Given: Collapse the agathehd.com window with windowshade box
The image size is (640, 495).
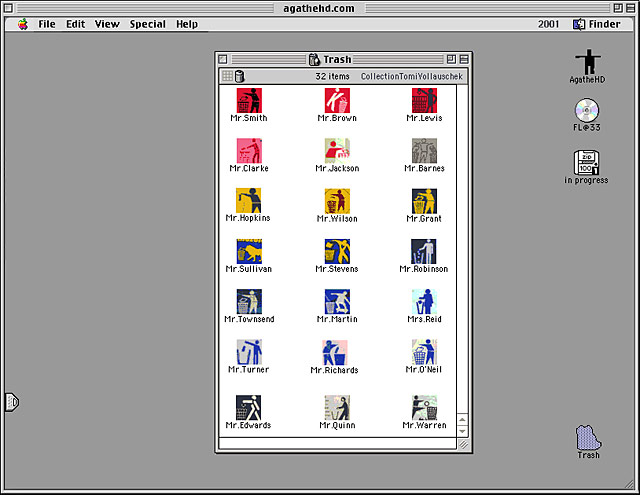Looking at the screenshot, I should coord(630,8).
